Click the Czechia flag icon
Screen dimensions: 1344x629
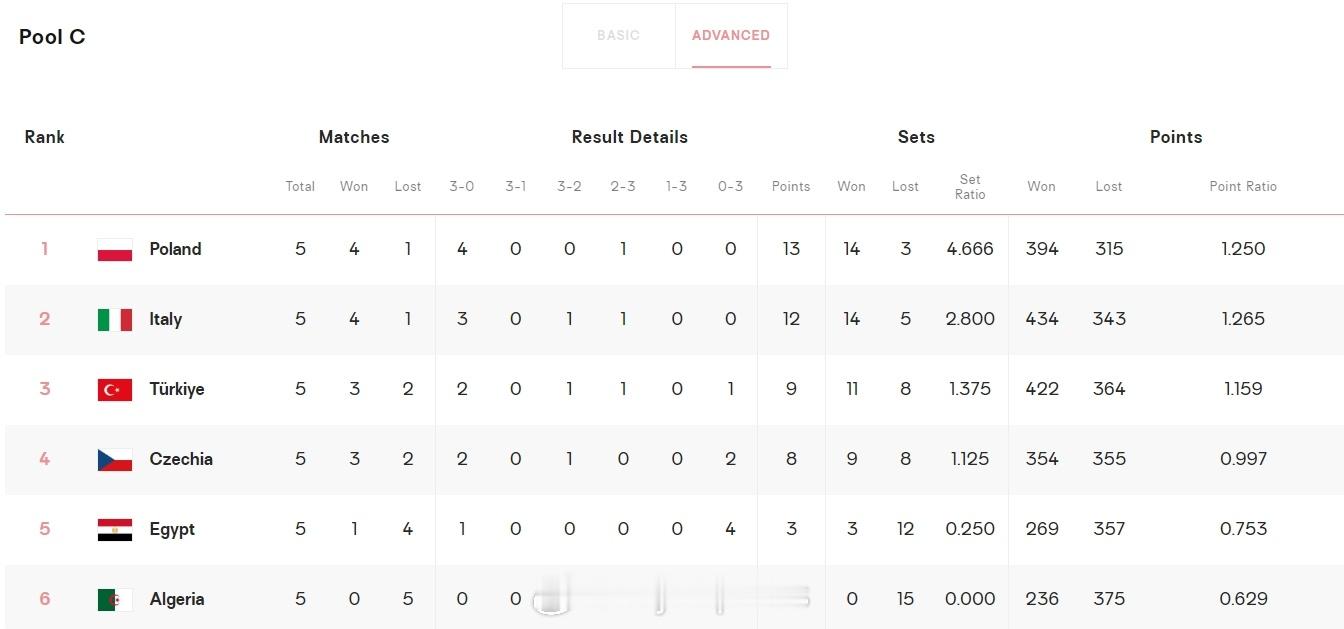click(x=115, y=460)
